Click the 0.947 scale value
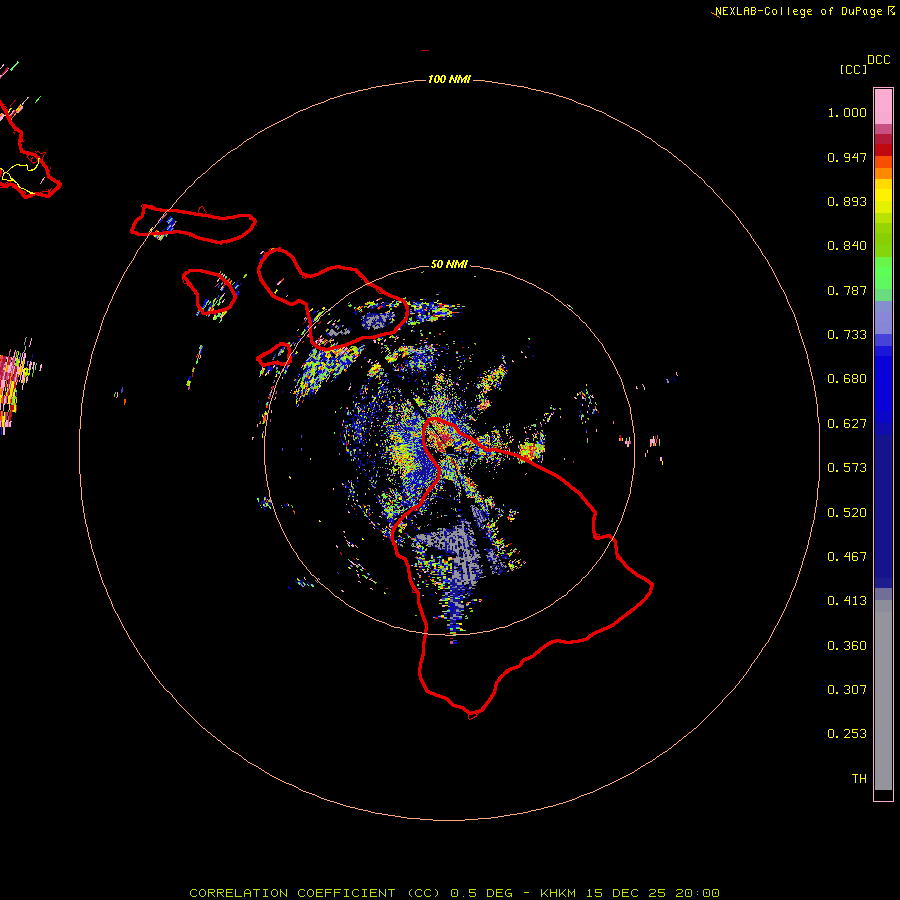900x900 pixels. (847, 157)
